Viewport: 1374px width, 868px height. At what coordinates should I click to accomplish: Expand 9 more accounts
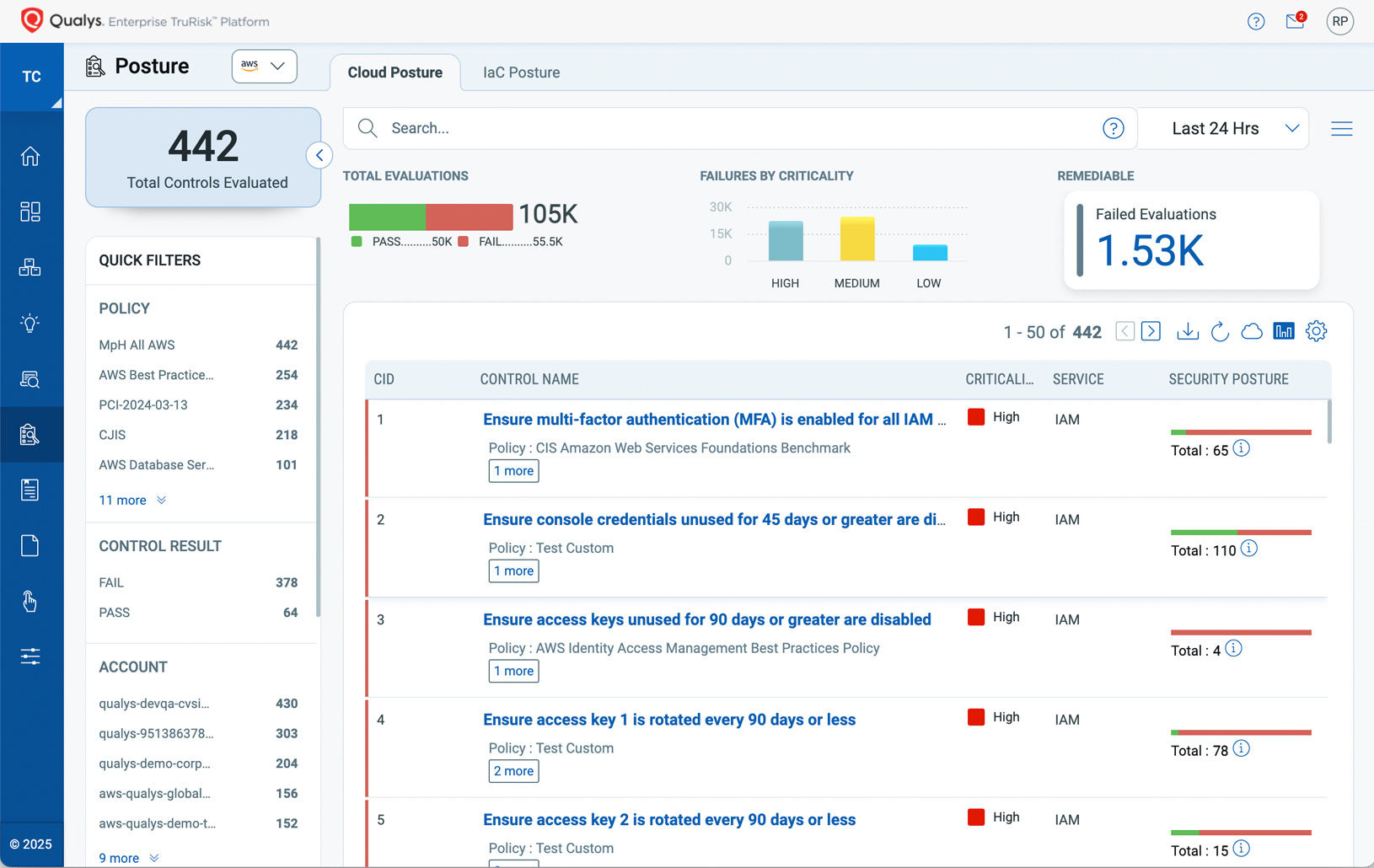click(x=129, y=858)
